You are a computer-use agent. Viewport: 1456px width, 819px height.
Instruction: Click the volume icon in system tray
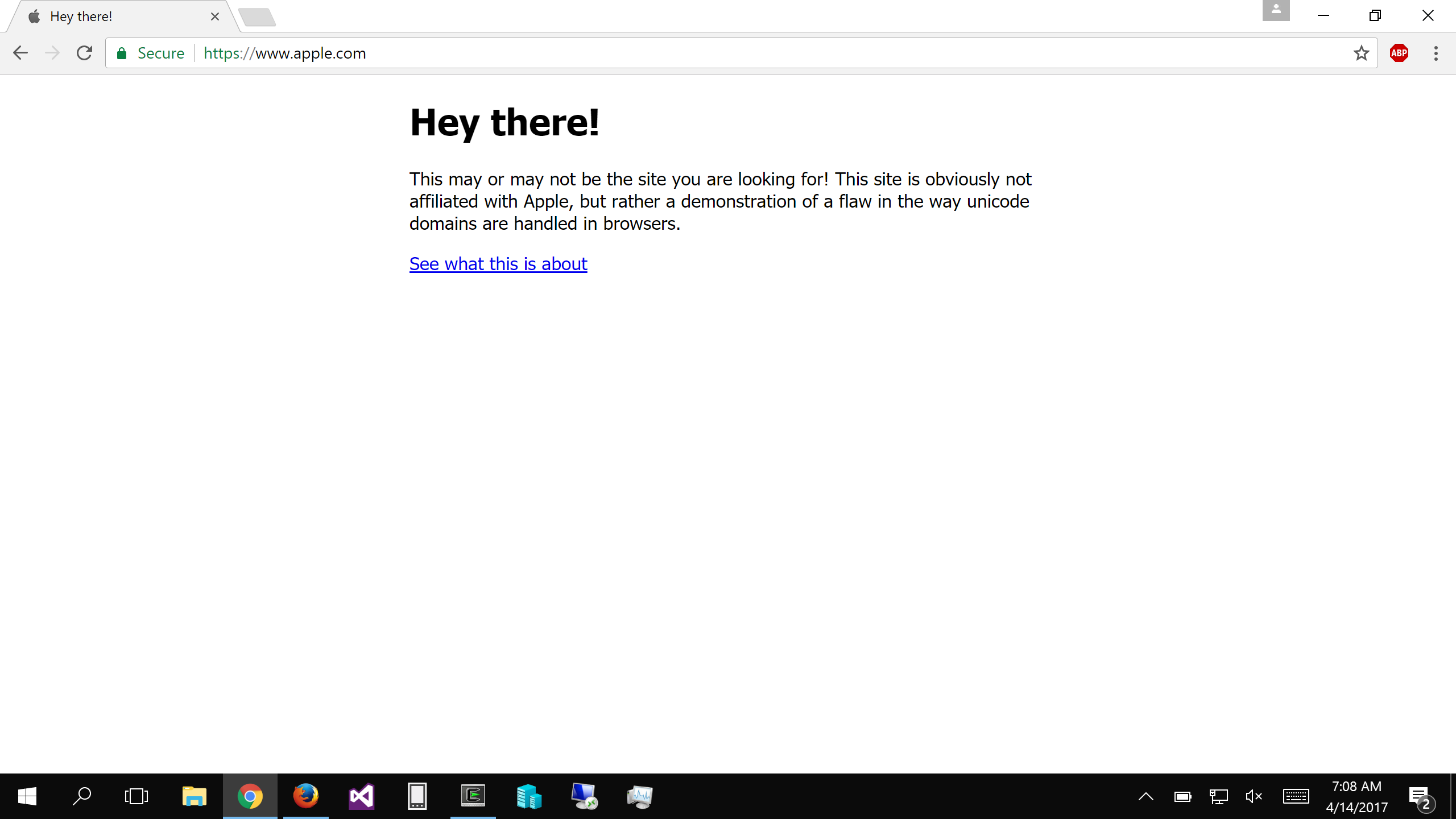point(1254,796)
